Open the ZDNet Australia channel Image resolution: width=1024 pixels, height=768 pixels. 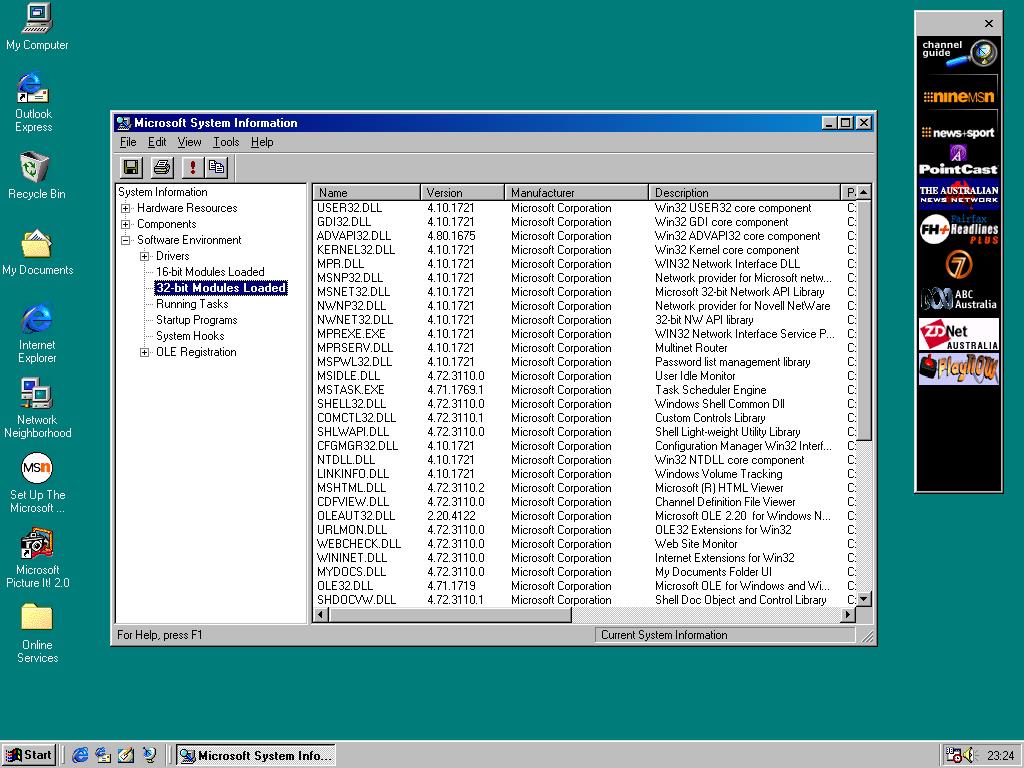pyautogui.click(x=959, y=334)
